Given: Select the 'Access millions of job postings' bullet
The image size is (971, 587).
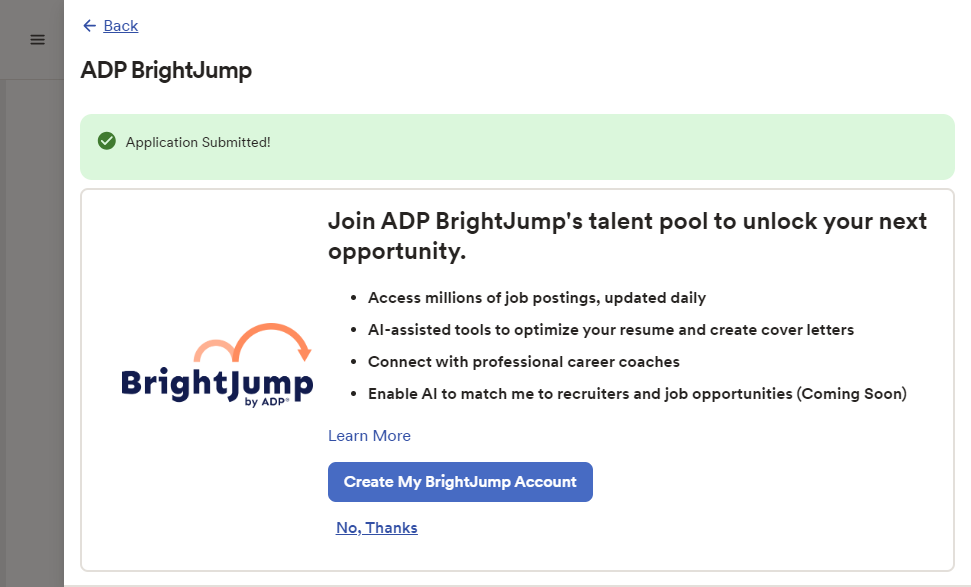Looking at the screenshot, I should (x=537, y=297).
